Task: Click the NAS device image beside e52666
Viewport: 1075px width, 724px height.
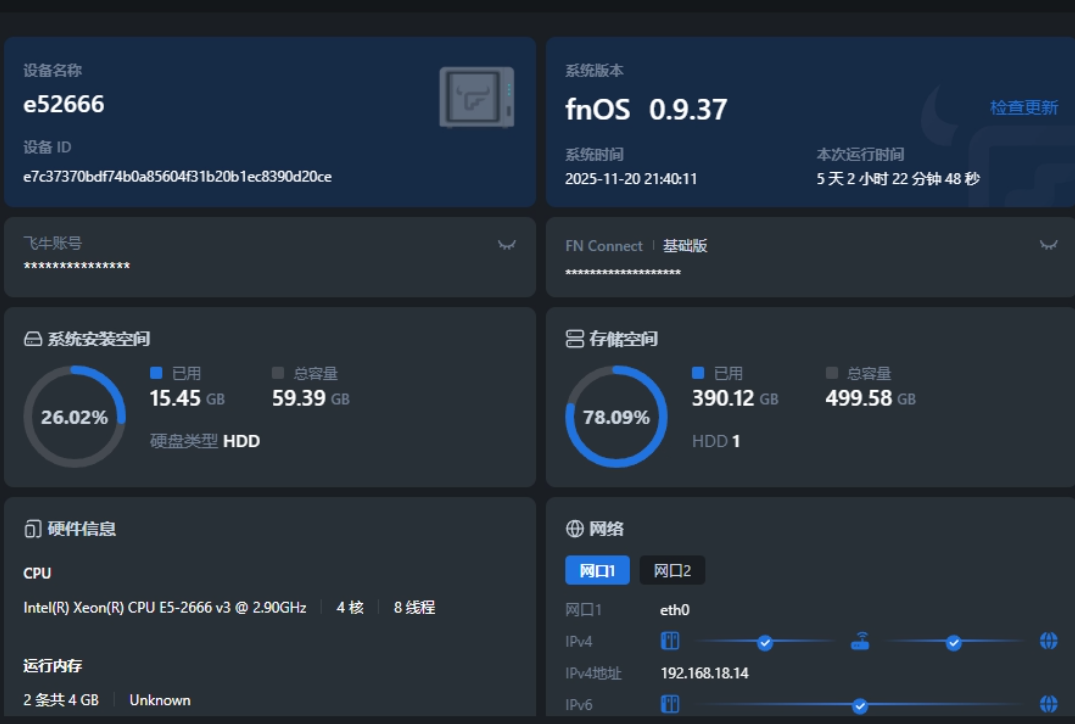Action: (x=477, y=97)
